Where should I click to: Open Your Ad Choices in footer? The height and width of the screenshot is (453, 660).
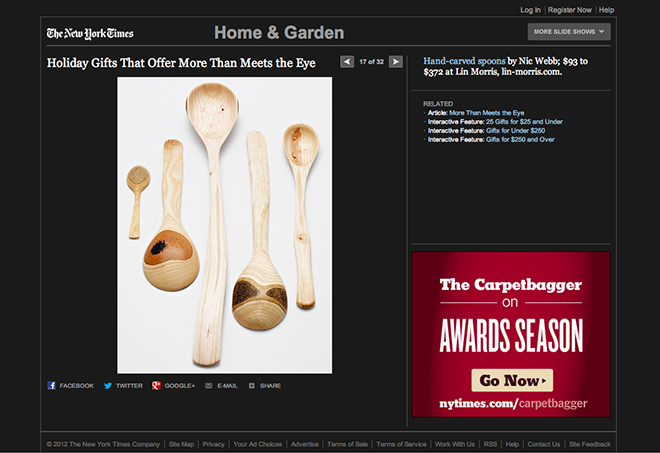(x=258, y=444)
